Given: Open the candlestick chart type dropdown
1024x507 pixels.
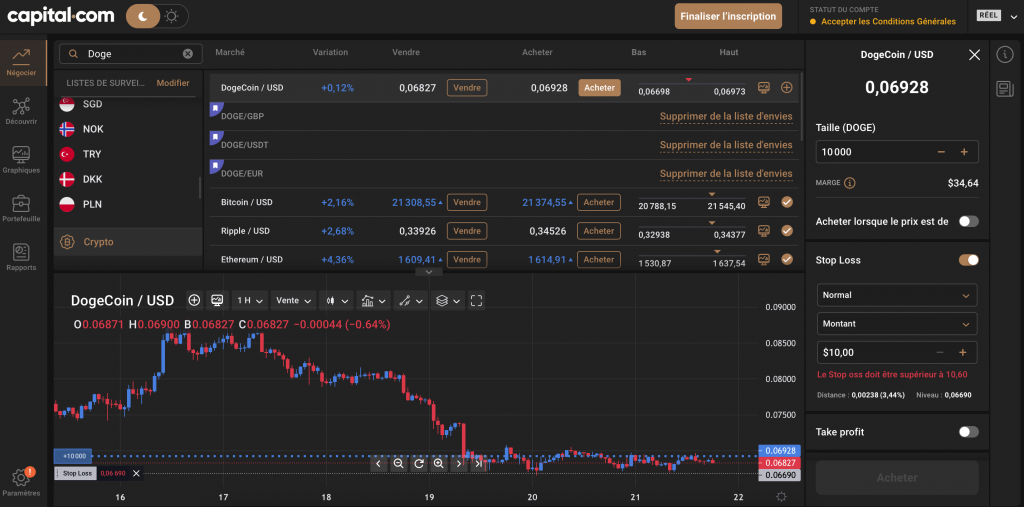Looking at the screenshot, I should coord(336,301).
